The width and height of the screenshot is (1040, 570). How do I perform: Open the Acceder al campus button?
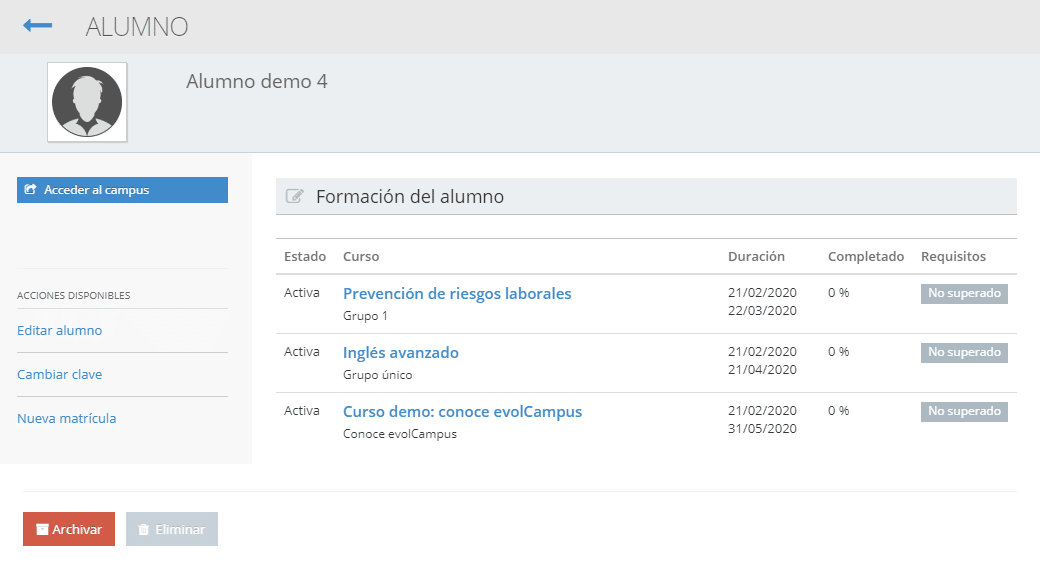pos(122,190)
